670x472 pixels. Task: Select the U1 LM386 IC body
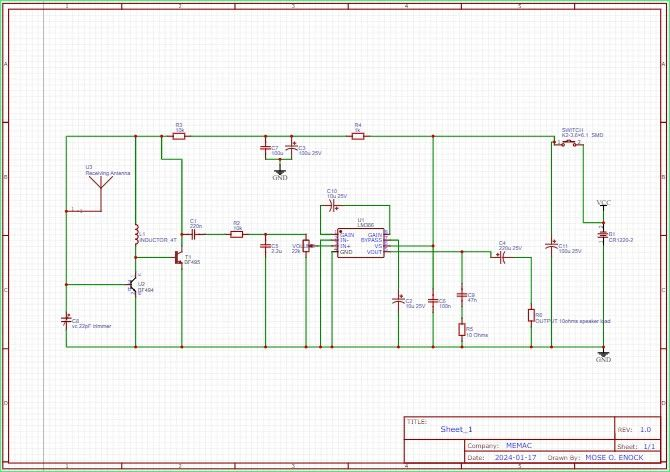click(x=361, y=243)
